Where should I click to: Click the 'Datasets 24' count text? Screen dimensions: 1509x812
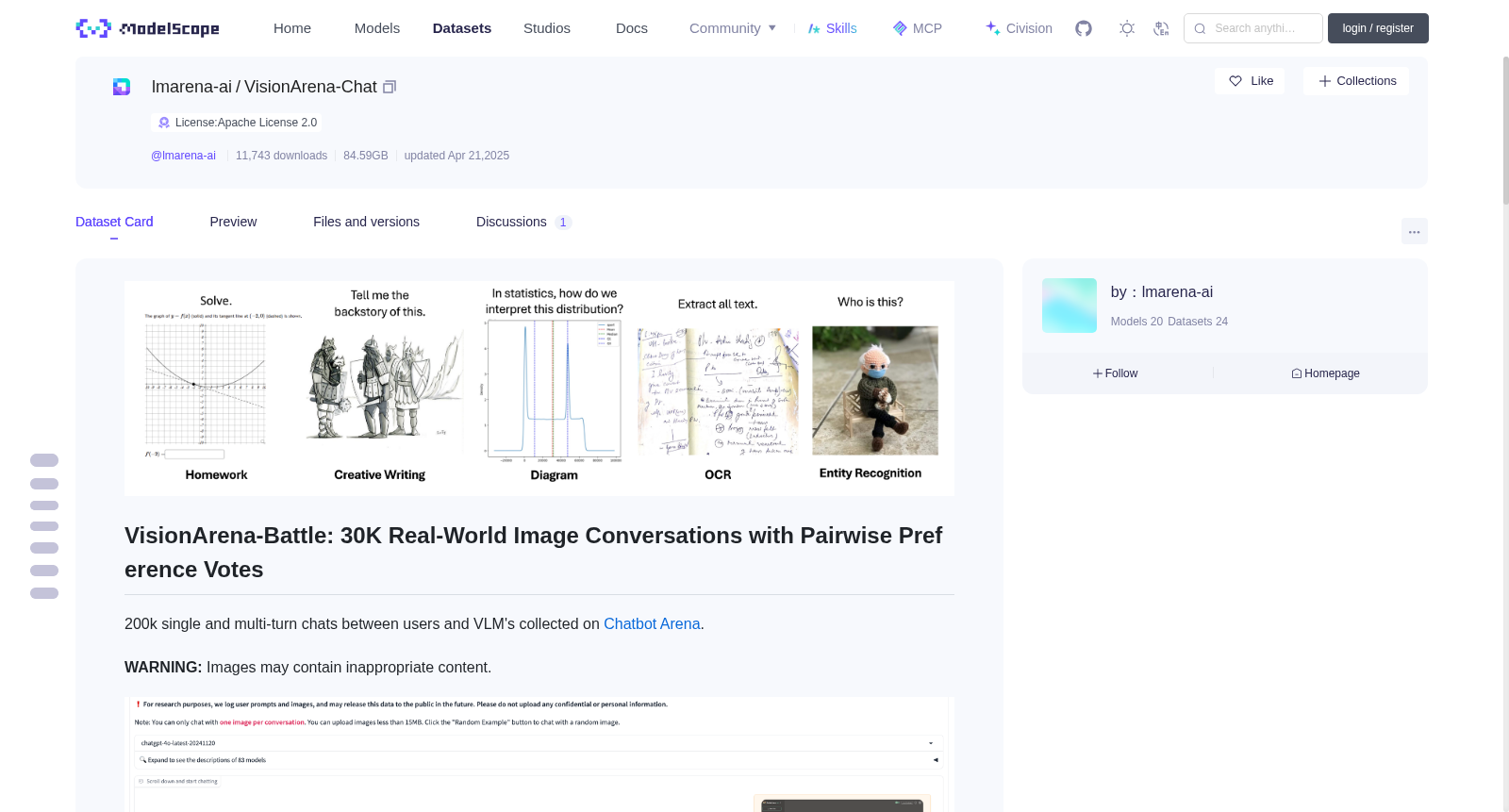[1198, 322]
